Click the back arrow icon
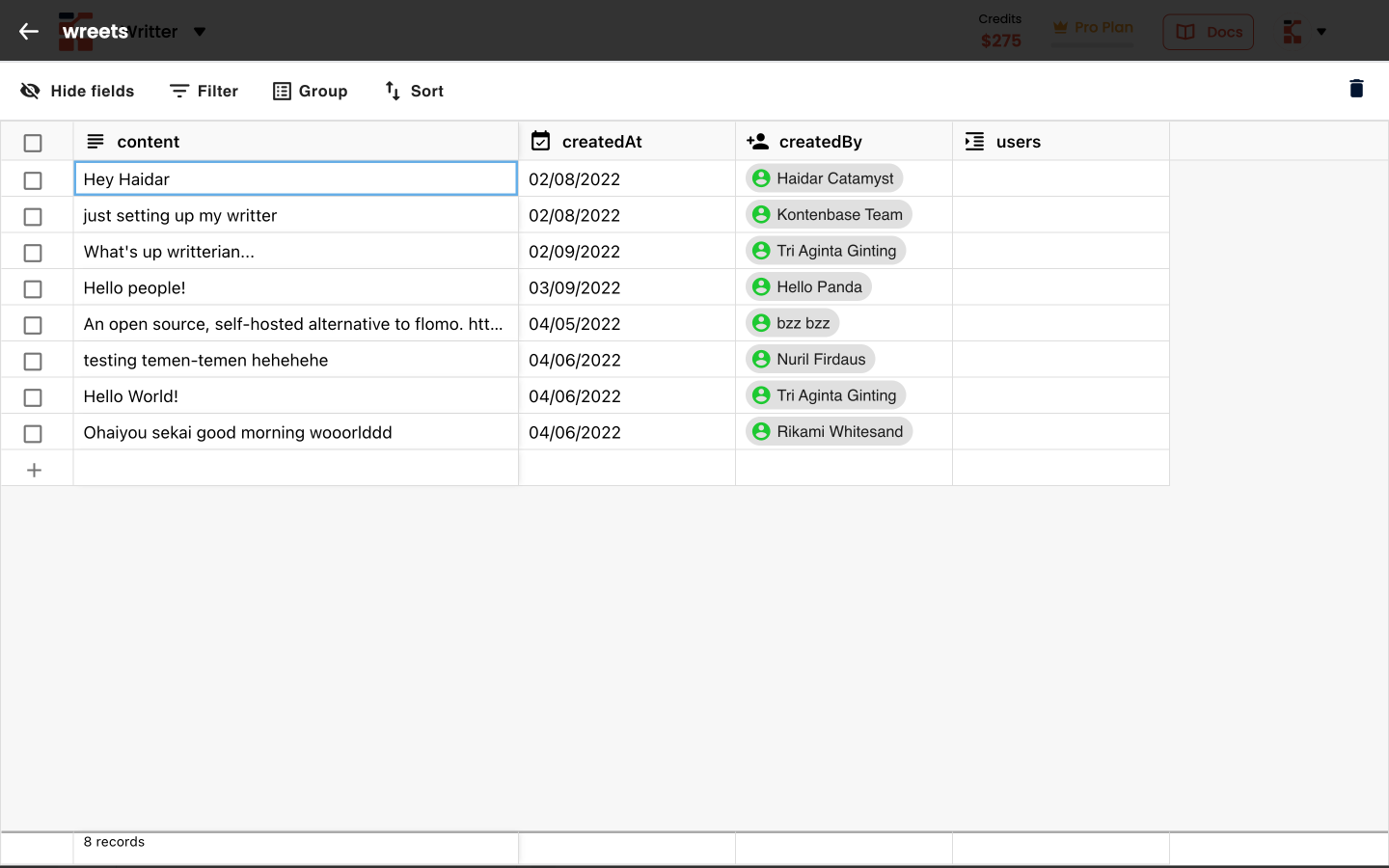Image resolution: width=1389 pixels, height=868 pixels. click(29, 32)
